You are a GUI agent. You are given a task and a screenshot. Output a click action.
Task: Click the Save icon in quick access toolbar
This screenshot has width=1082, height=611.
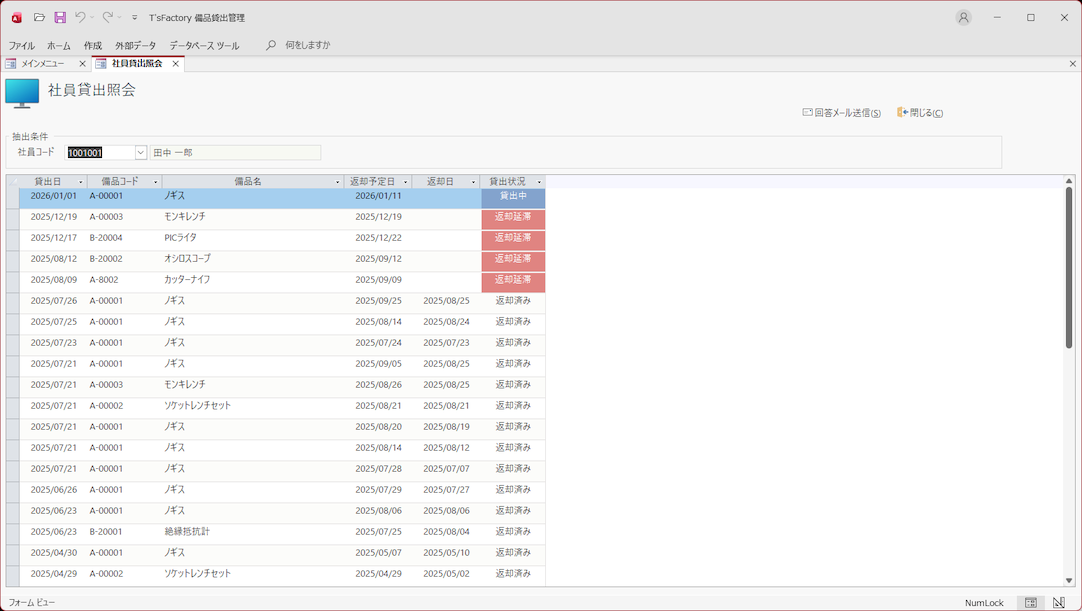60,18
